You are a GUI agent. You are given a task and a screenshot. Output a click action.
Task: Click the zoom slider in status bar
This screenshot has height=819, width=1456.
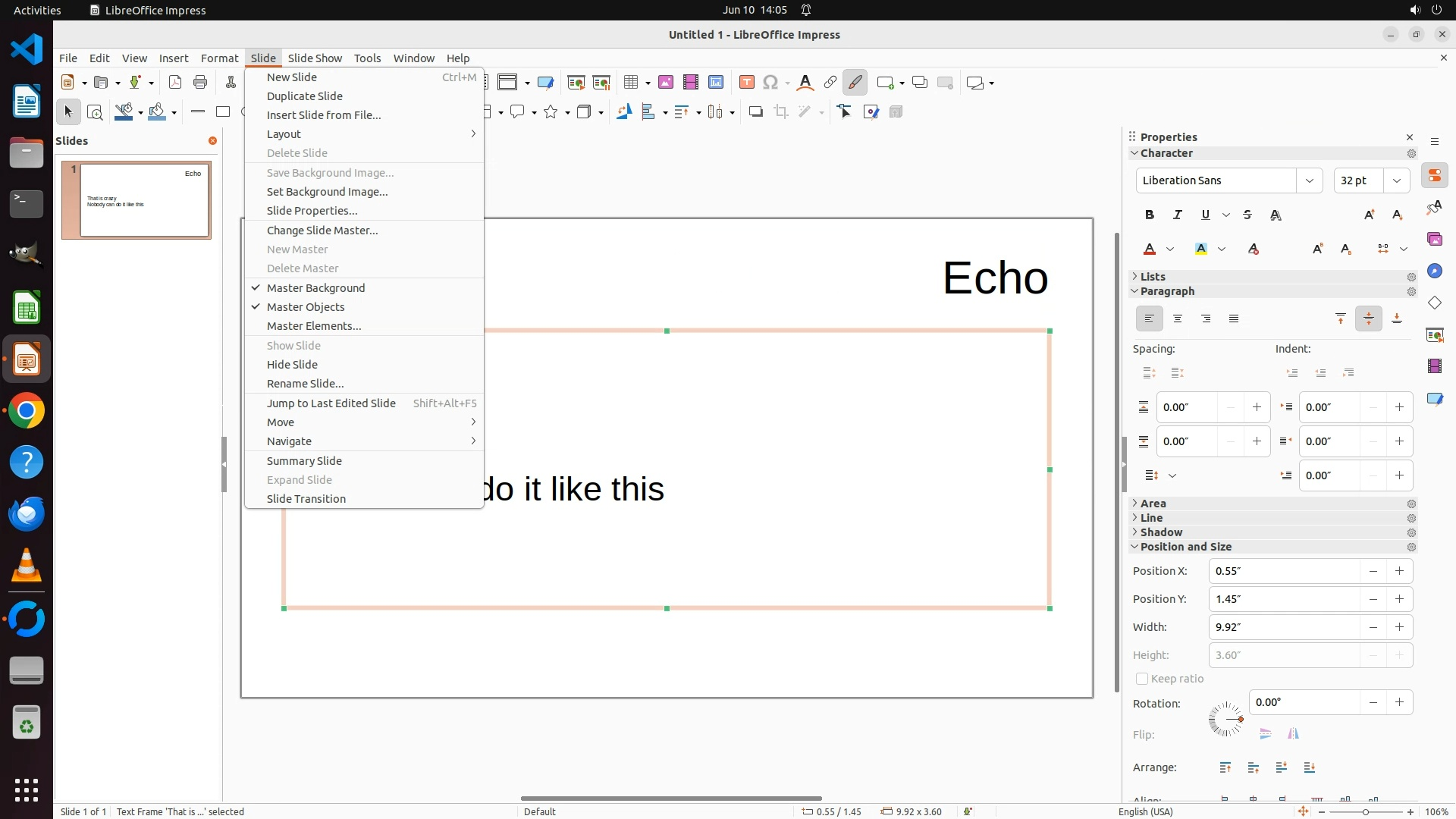1366,812
